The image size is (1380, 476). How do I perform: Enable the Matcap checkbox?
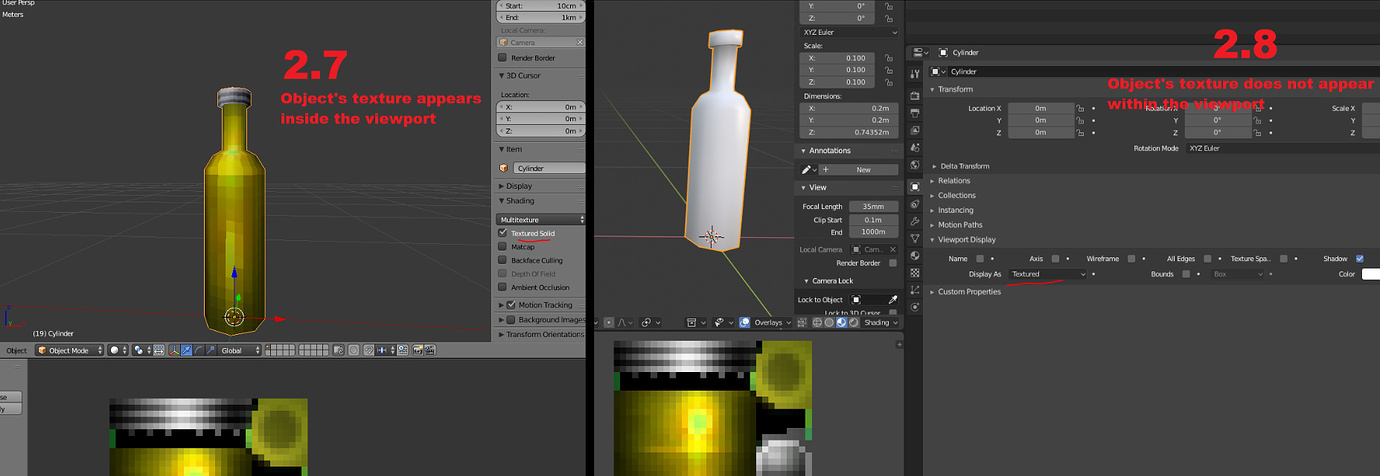pyautogui.click(x=503, y=247)
